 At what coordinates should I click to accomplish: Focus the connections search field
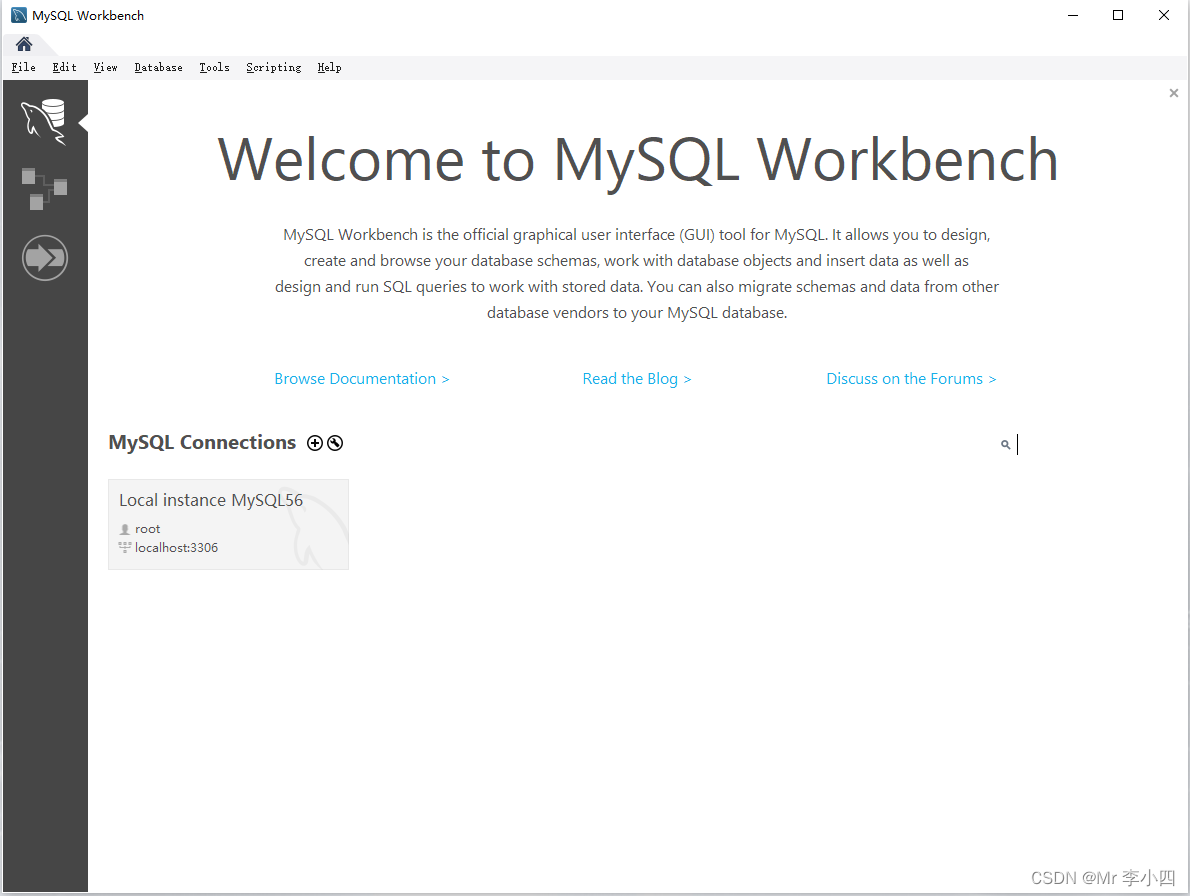[x=1085, y=445]
